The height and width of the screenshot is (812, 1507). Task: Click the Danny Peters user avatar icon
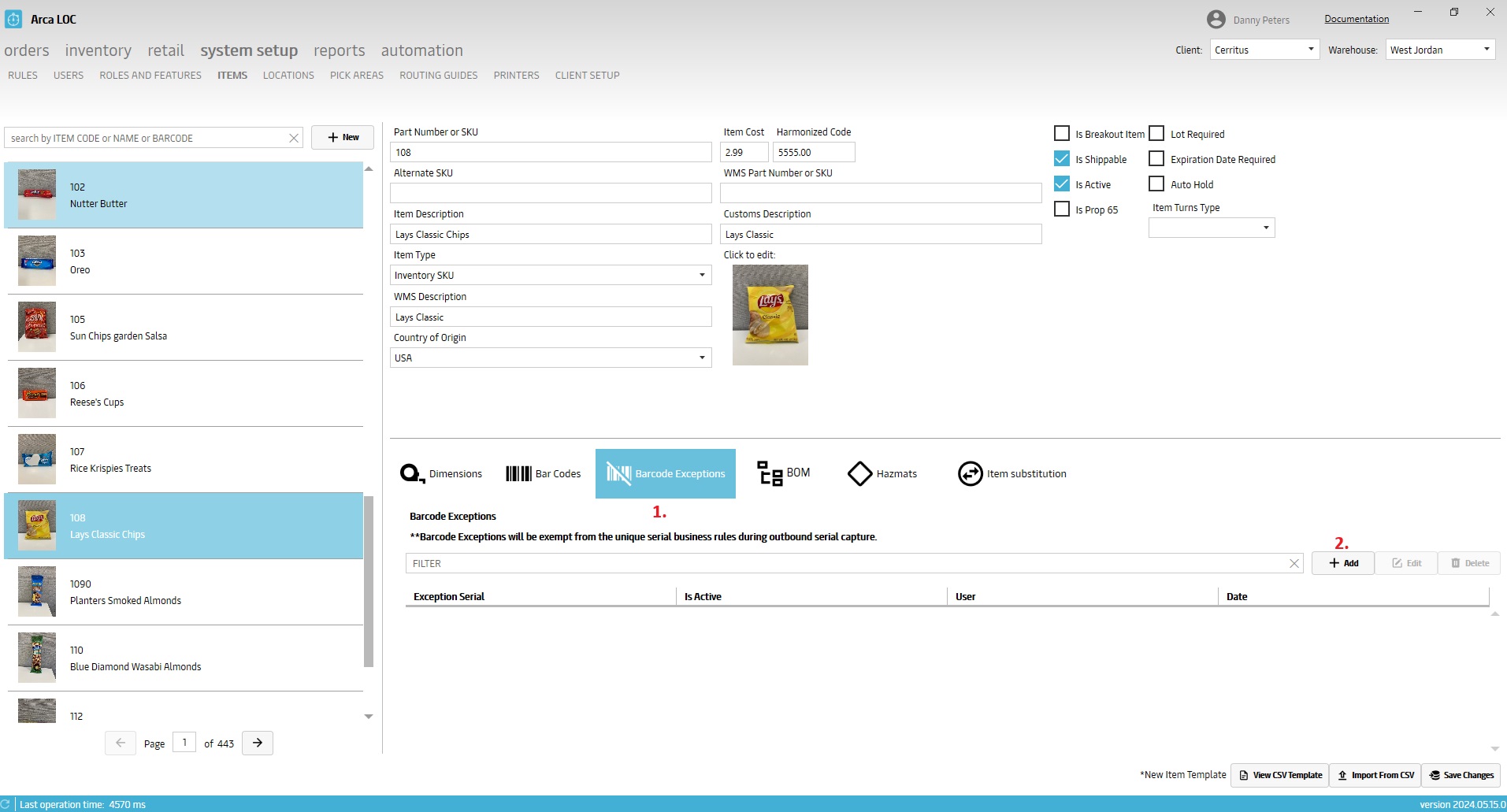click(x=1216, y=20)
